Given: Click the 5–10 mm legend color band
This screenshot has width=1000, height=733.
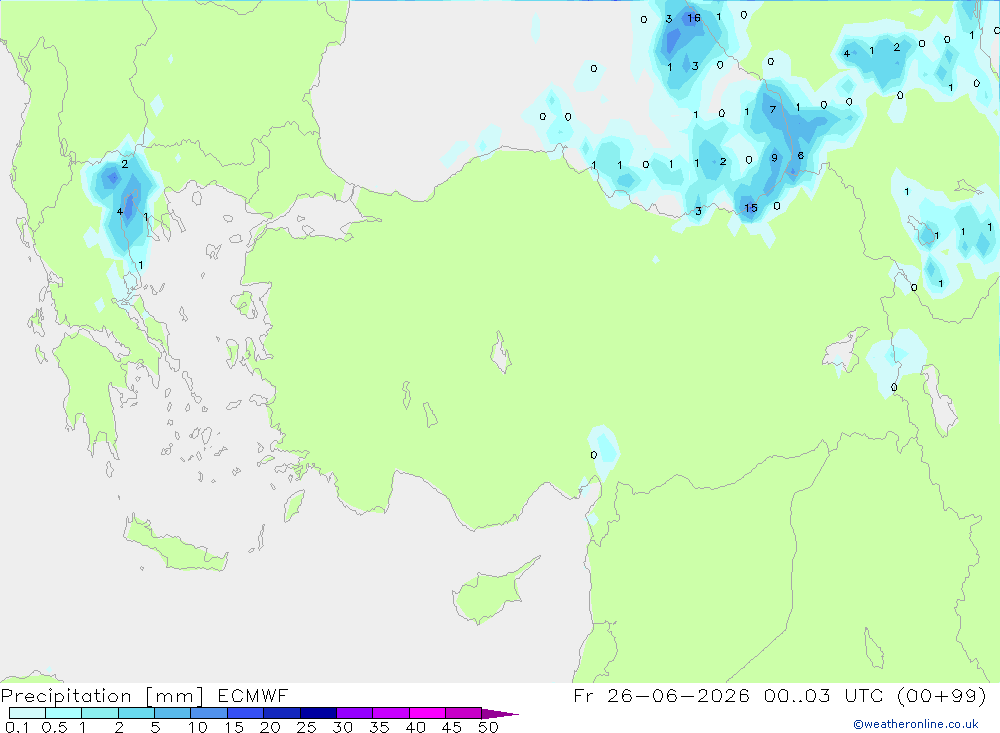Looking at the screenshot, I should [172, 713].
